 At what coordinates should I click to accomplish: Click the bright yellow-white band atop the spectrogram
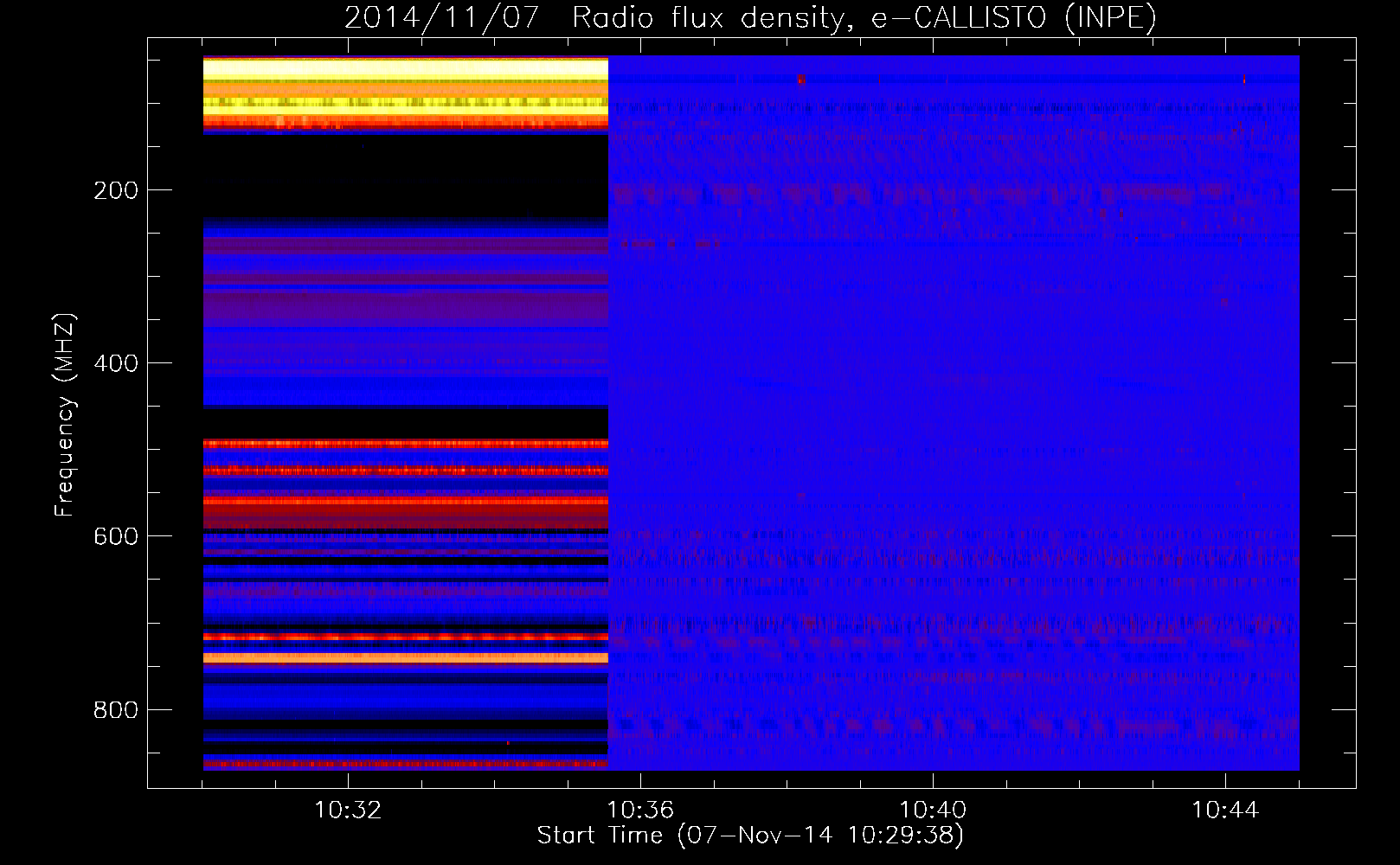[x=406, y=69]
